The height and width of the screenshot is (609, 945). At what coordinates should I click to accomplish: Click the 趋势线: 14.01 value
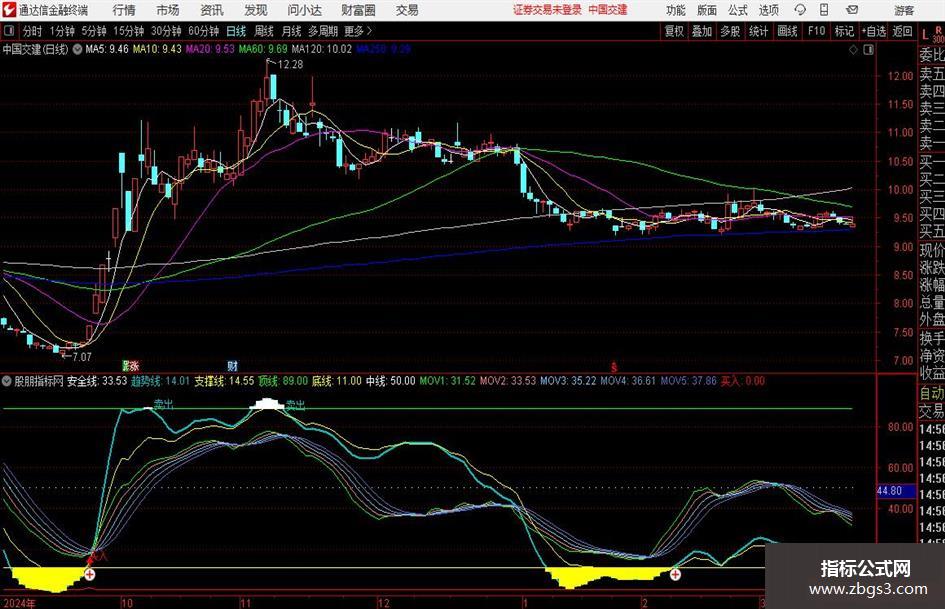coord(160,381)
